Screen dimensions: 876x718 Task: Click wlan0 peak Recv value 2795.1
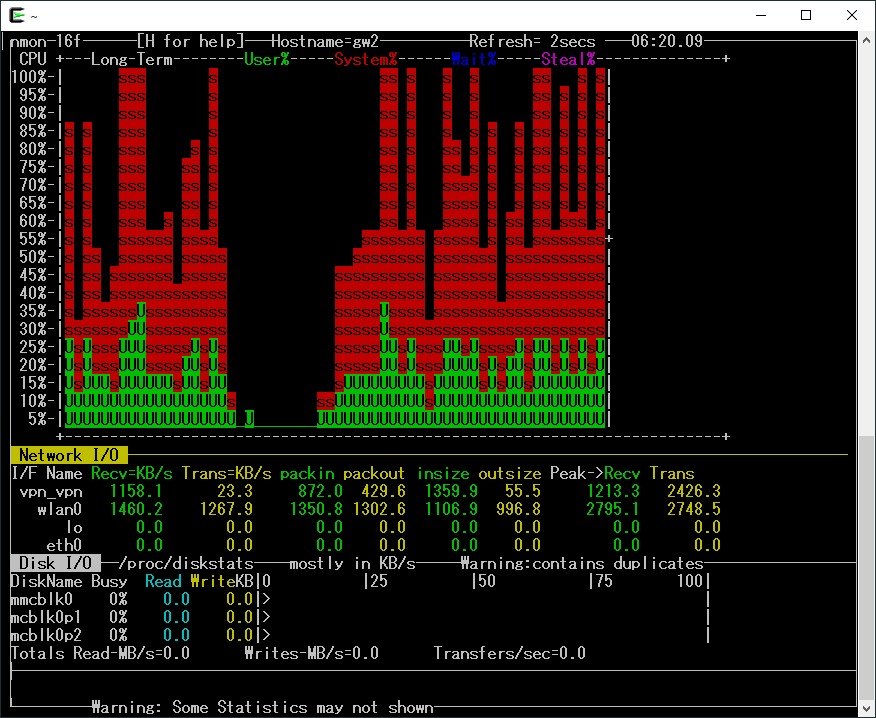613,510
